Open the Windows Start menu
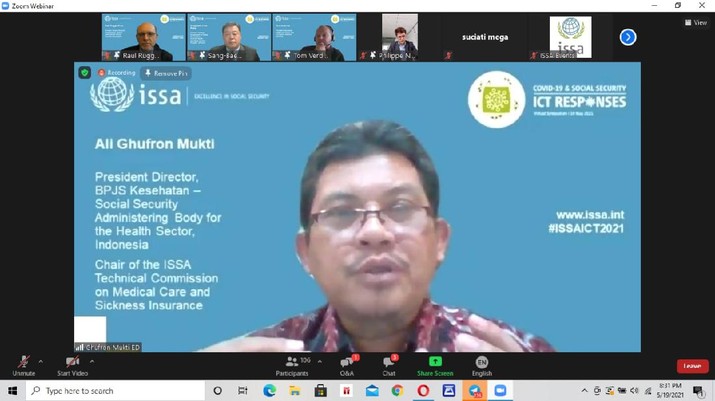This screenshot has width=715, height=401. point(12,391)
